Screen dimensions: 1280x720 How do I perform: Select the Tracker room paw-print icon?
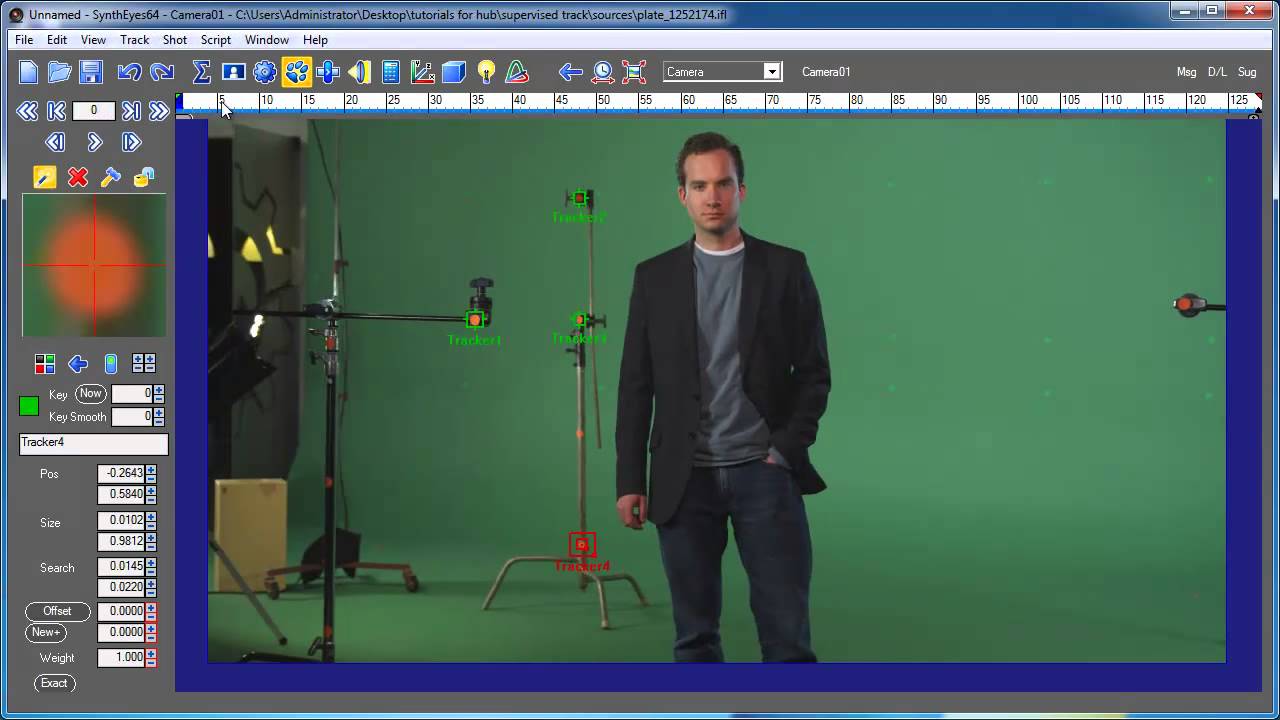(x=297, y=72)
